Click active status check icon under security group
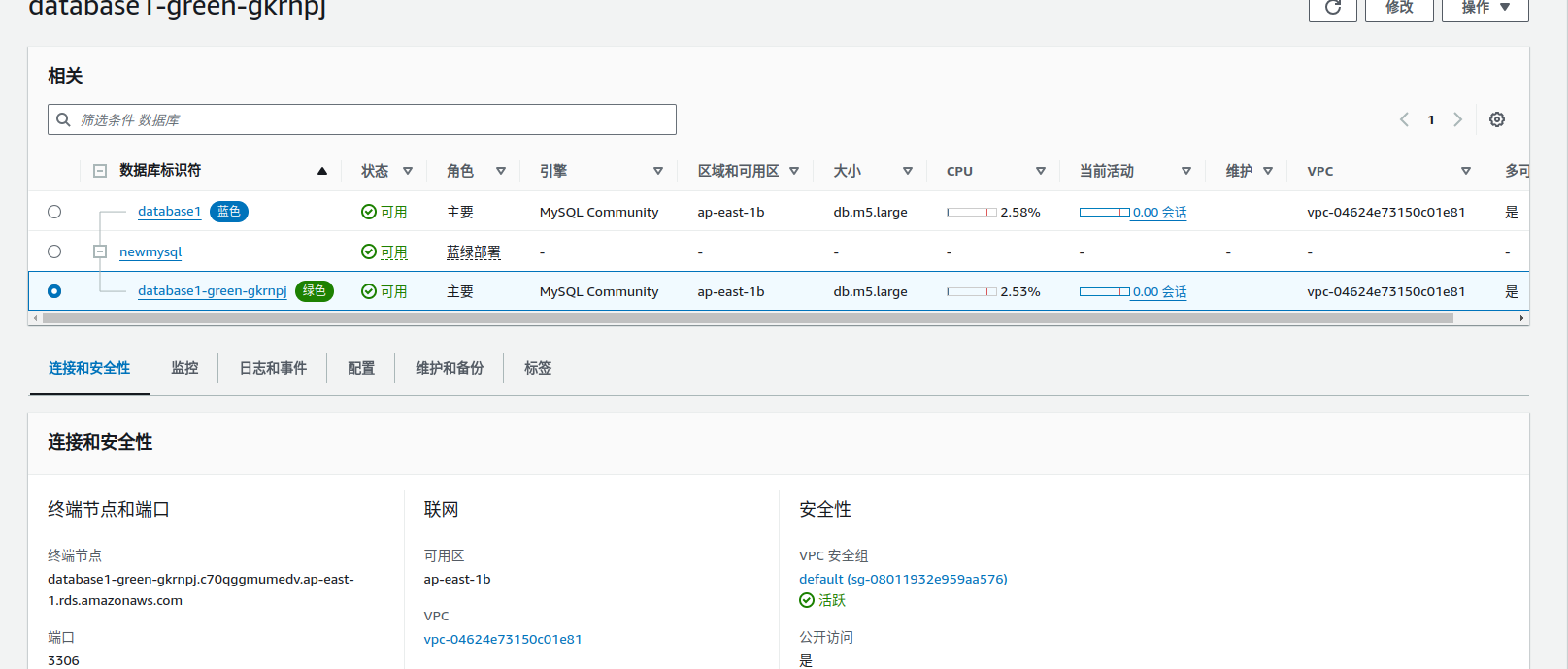The height and width of the screenshot is (669, 1568). 807,600
